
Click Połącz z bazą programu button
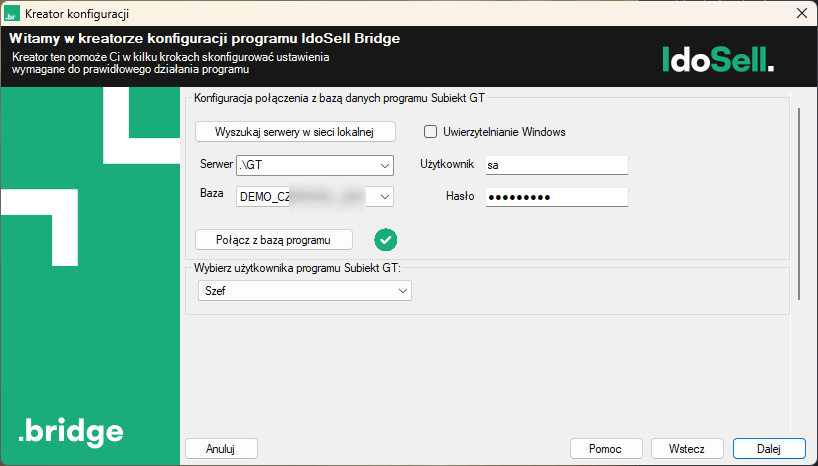[x=274, y=240]
